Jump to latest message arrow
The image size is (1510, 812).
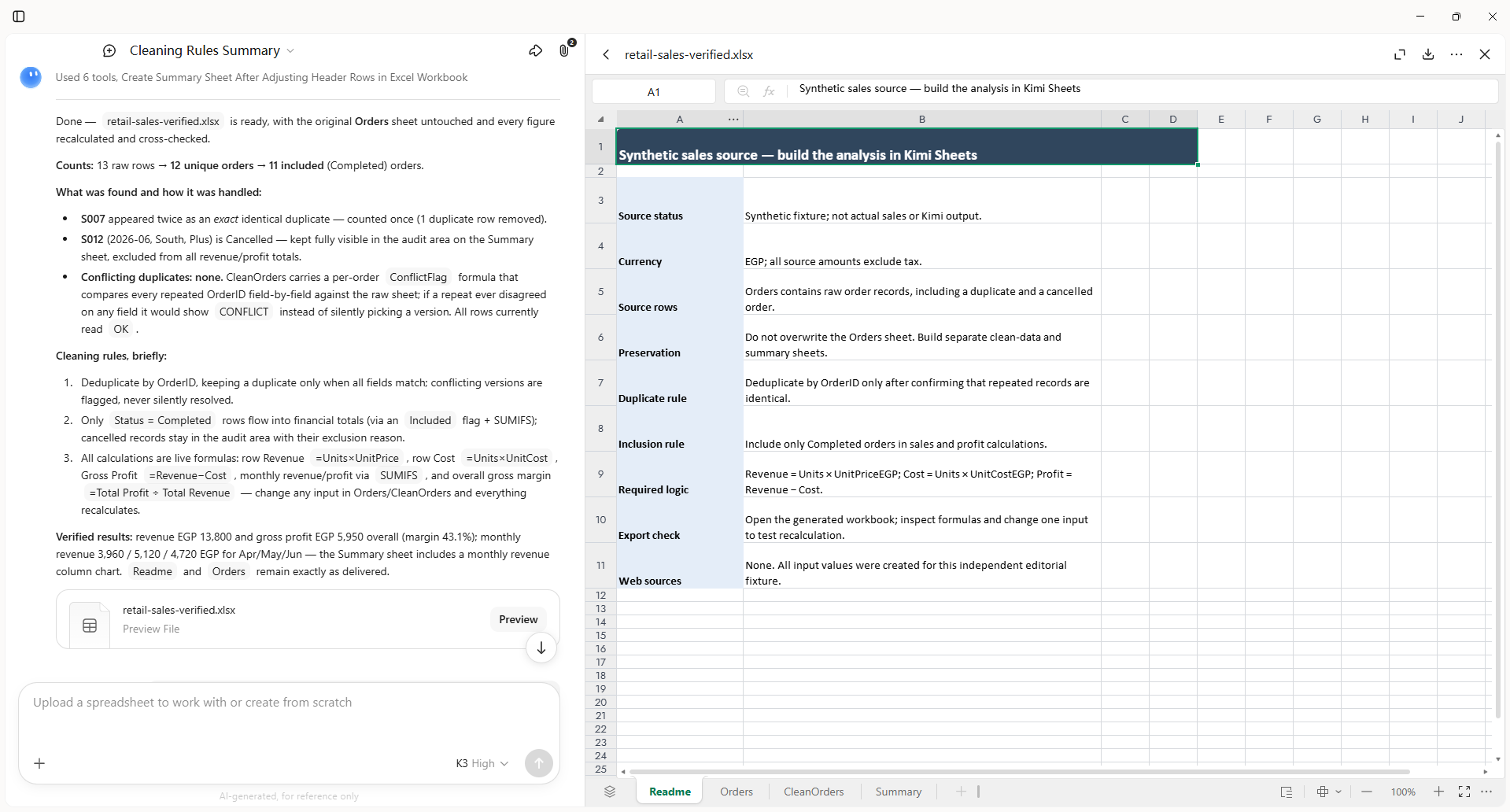pos(541,648)
